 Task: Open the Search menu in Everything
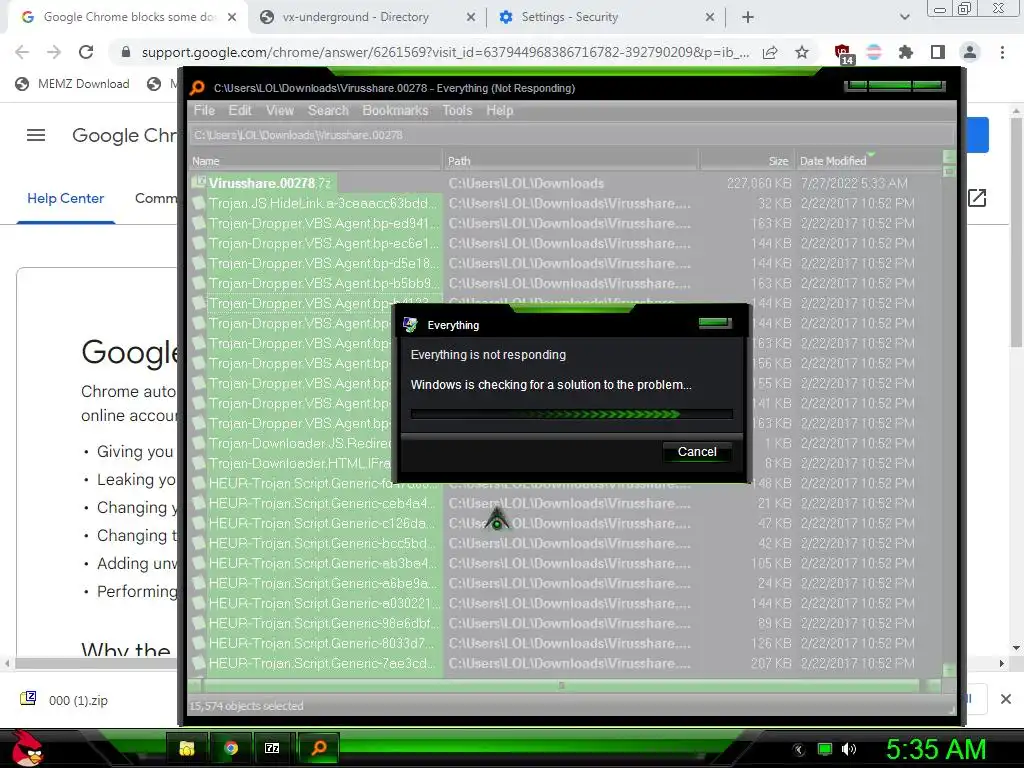coord(328,110)
